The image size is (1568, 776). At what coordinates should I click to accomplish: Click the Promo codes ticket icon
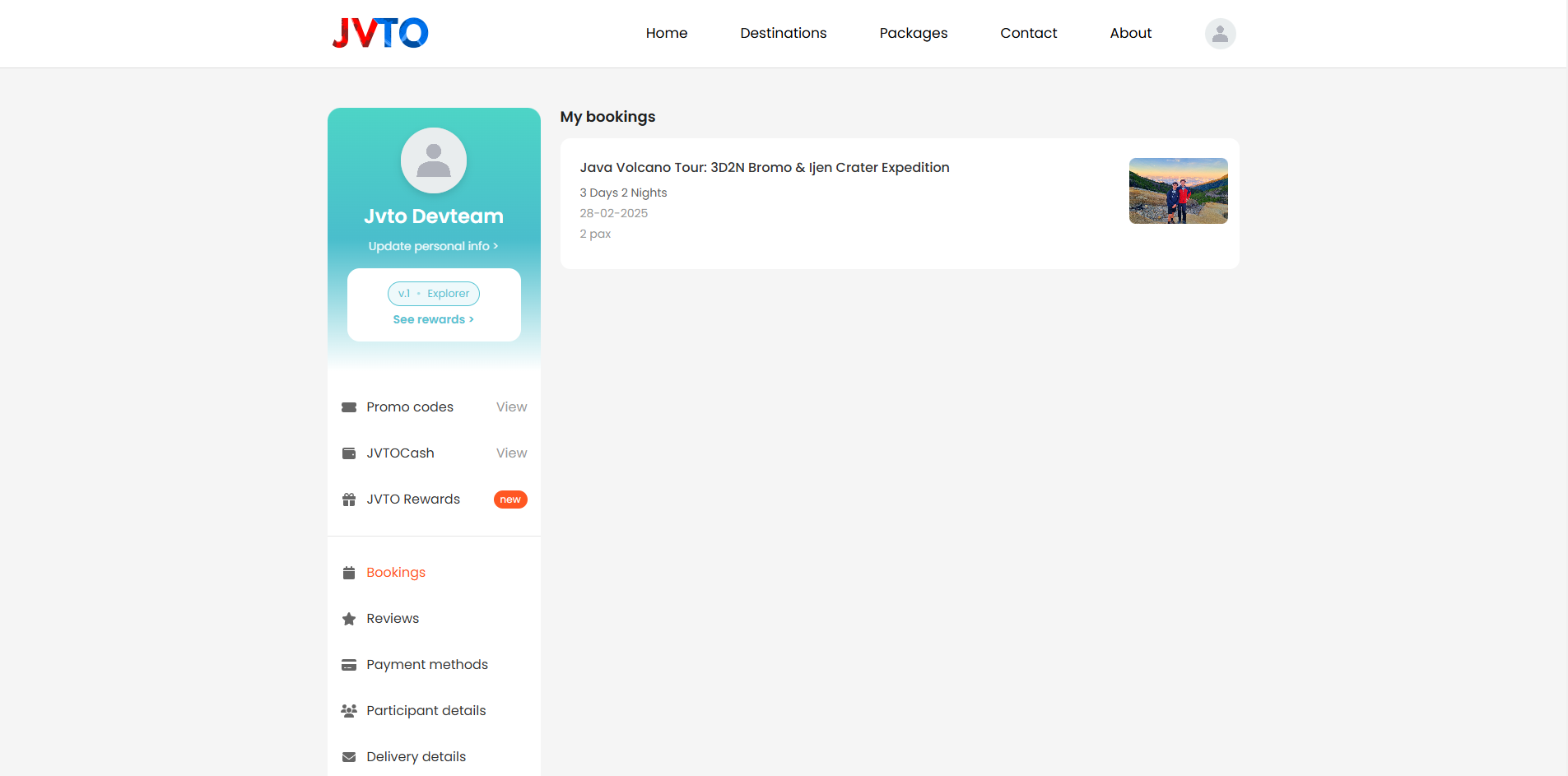349,407
